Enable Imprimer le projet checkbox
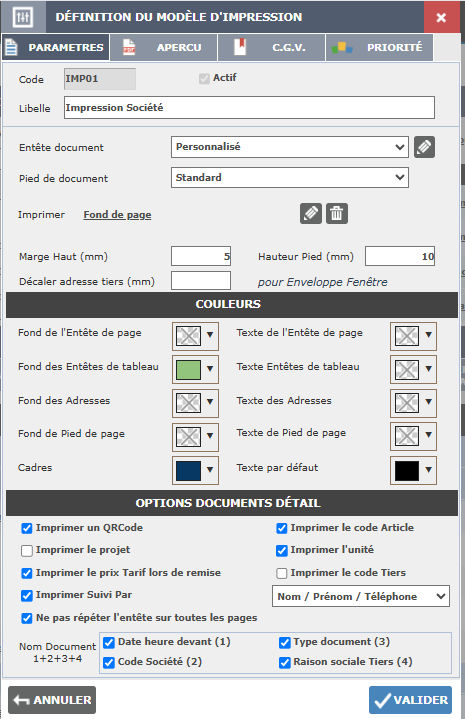465x719 pixels. coord(27,550)
